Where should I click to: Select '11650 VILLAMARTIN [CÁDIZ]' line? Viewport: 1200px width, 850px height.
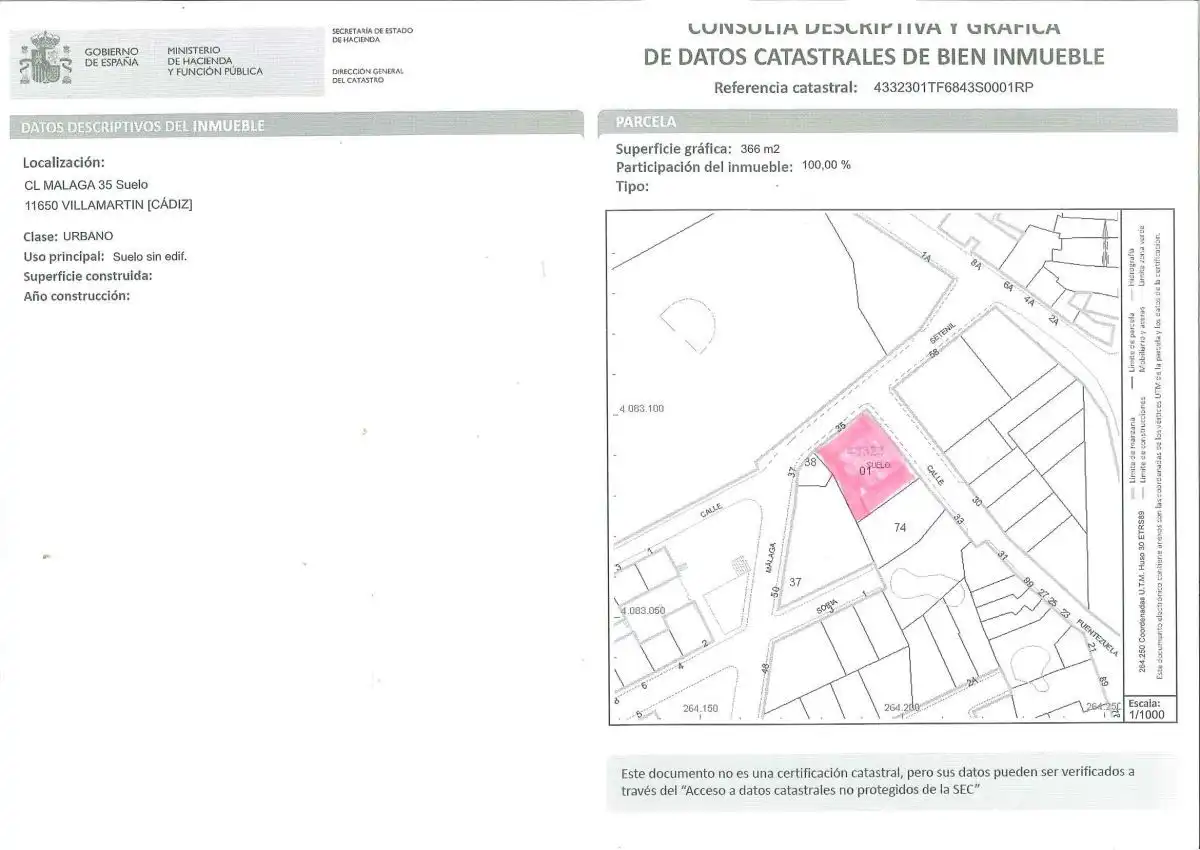click(x=108, y=205)
